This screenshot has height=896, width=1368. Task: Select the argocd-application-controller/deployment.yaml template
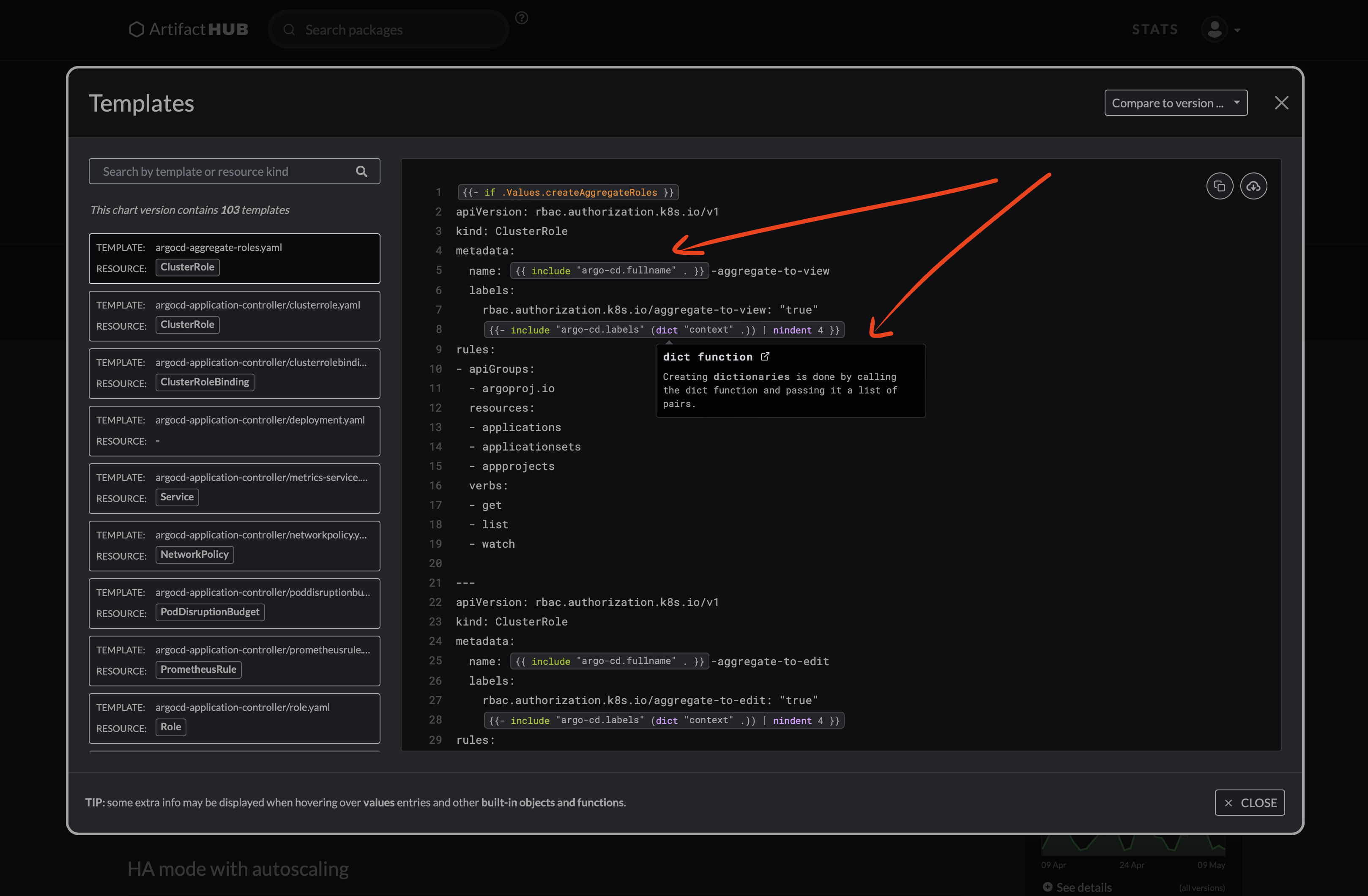234,431
